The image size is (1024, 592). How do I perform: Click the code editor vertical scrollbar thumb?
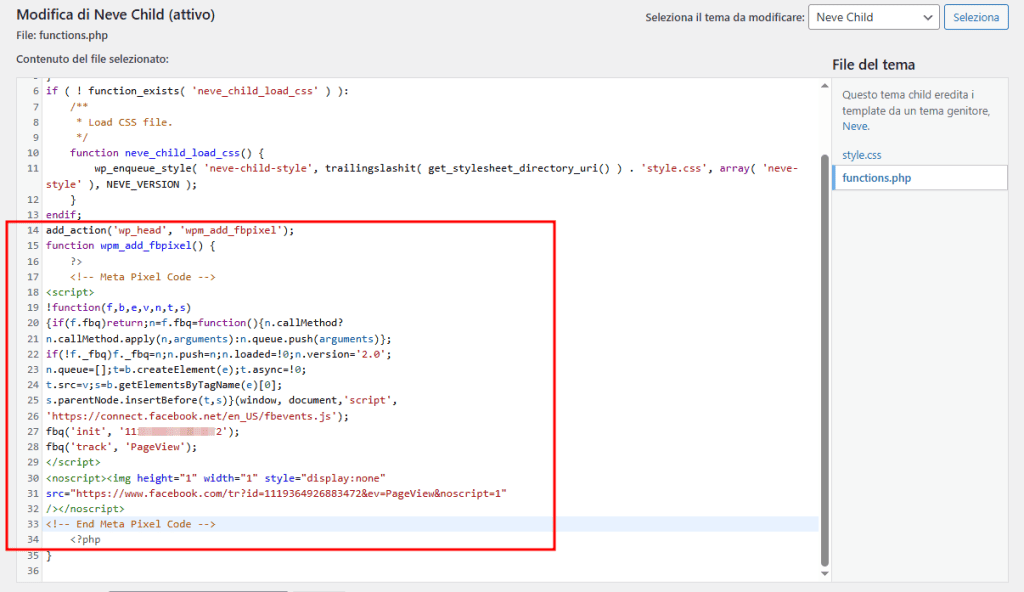point(824,359)
